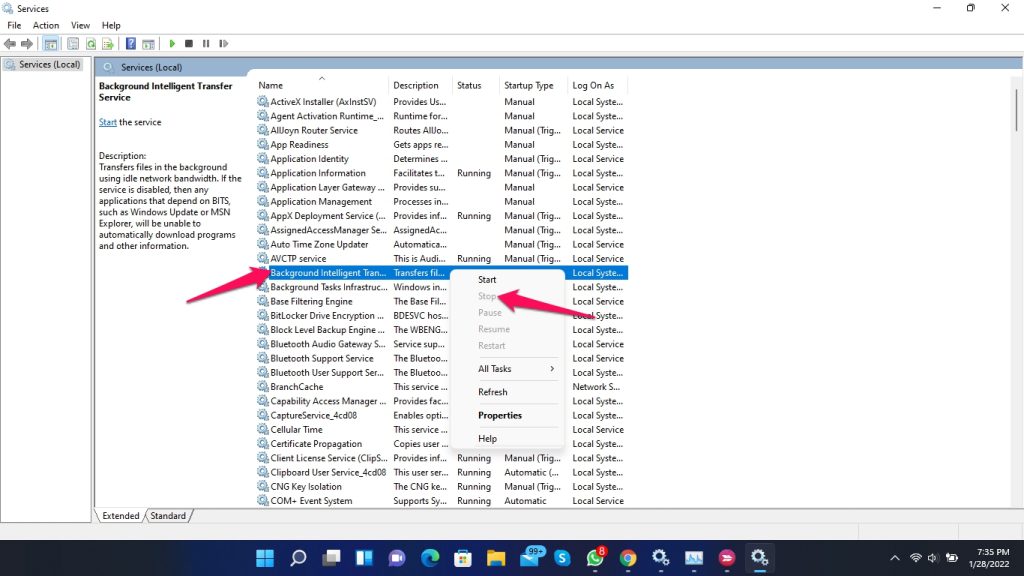The image size is (1024, 576).
Task: Click the Back arrow in the toolbar
Action: 10,44
